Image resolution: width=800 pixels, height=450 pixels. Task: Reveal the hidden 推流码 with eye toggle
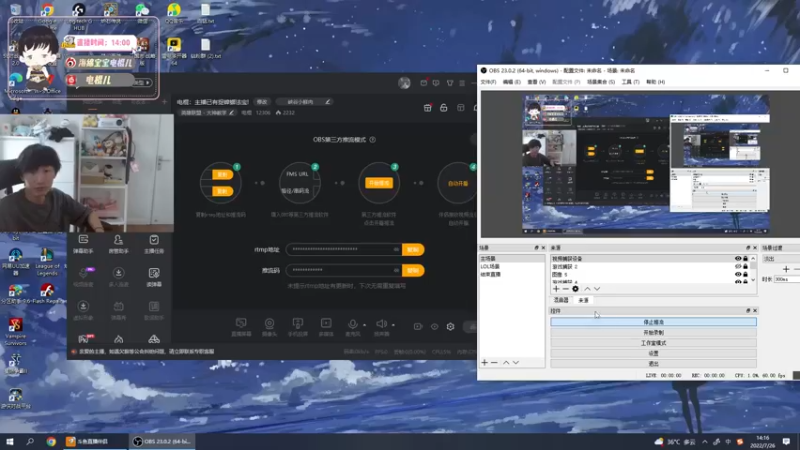click(x=396, y=270)
